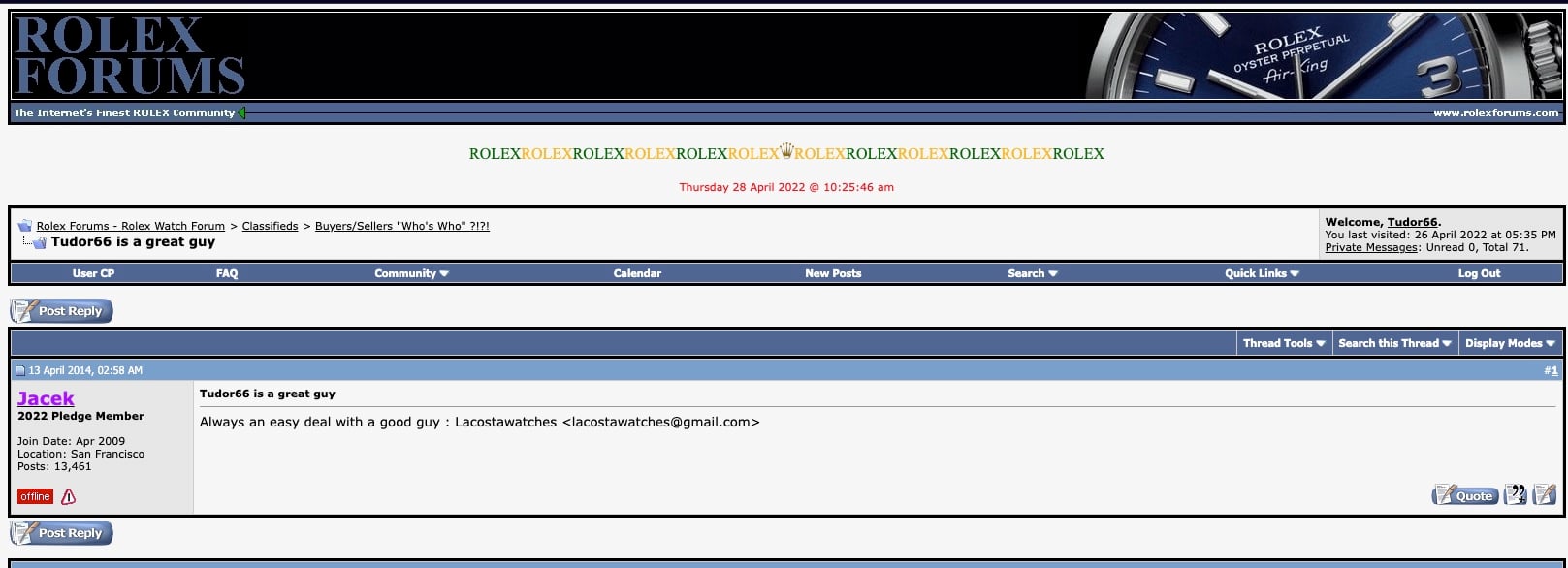Click the report post warning triangle icon
This screenshot has width=1568, height=568.
tap(68, 496)
